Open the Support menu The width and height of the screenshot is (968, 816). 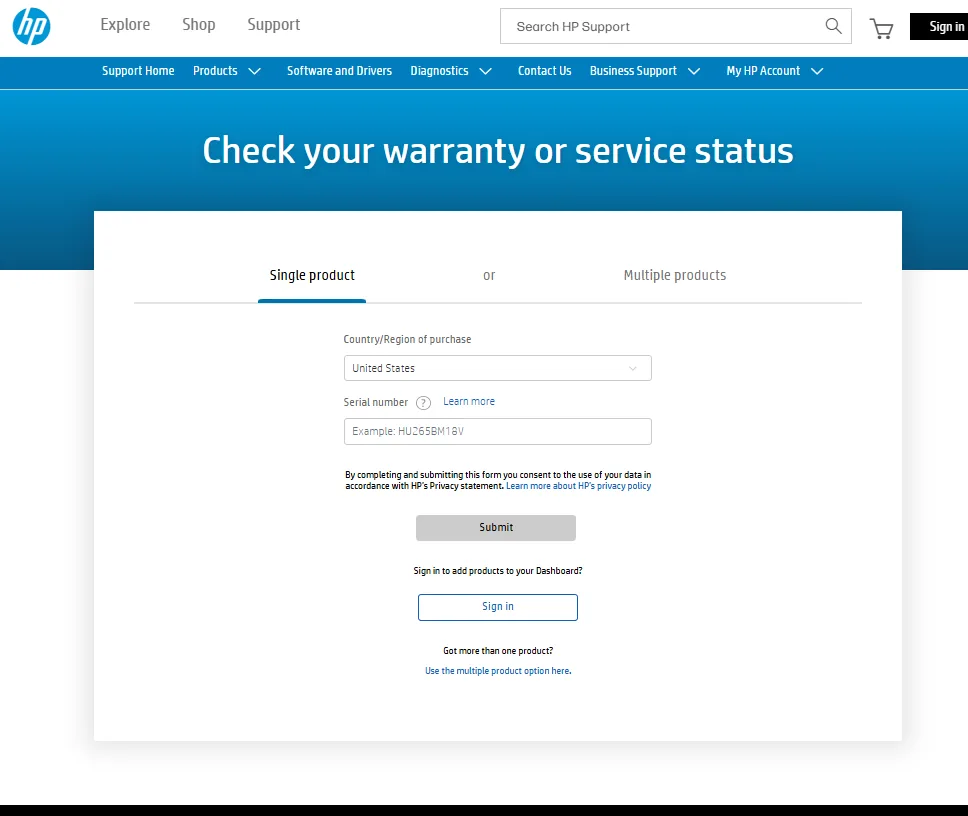(x=273, y=25)
